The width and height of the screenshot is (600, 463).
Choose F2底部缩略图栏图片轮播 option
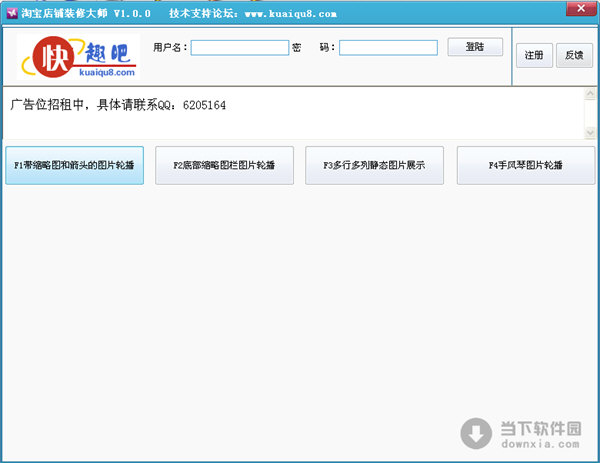(225, 165)
